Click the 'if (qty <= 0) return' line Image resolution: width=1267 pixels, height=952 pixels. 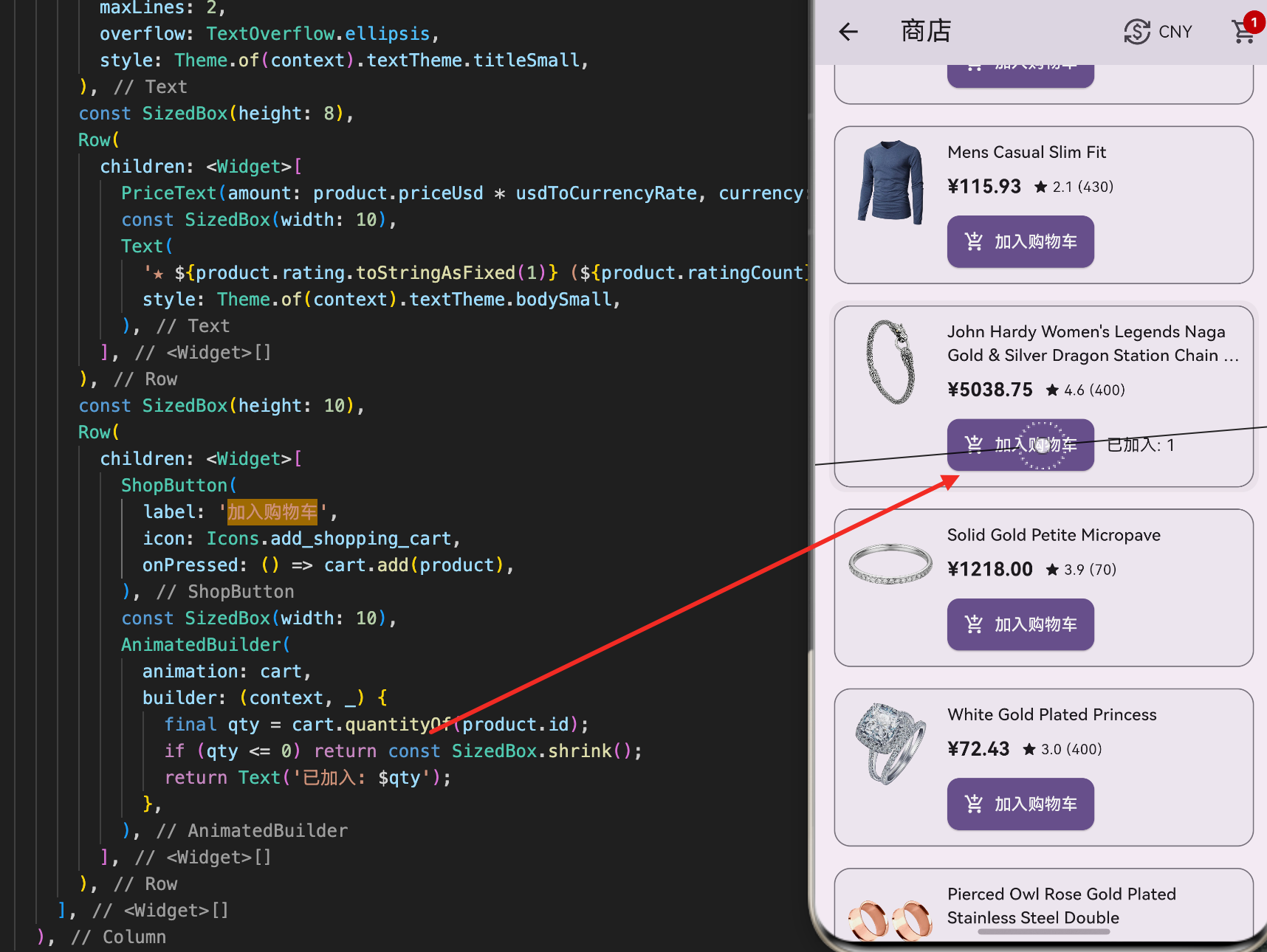click(x=403, y=751)
